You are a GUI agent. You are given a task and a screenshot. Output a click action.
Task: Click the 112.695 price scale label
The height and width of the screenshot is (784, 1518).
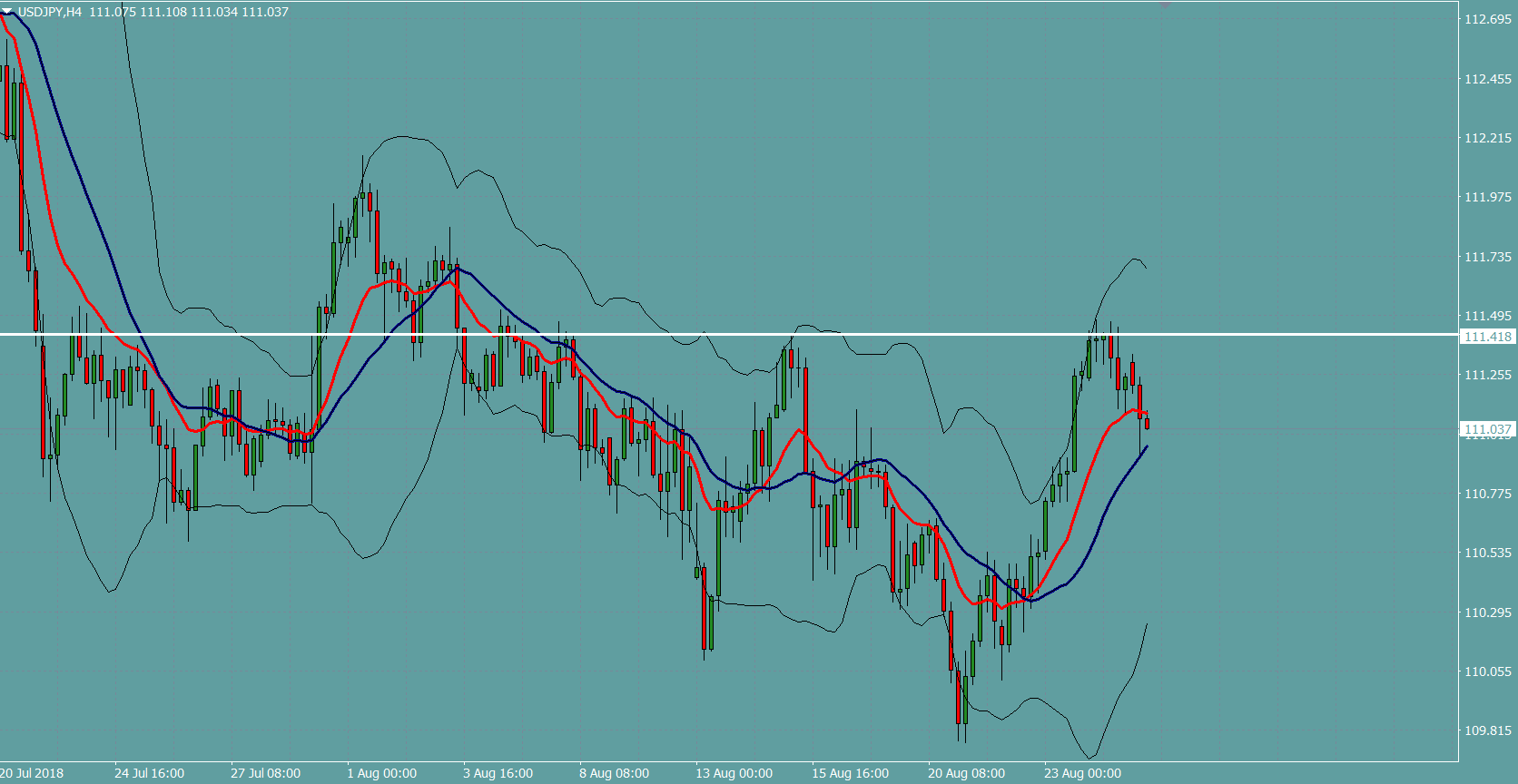1487,19
